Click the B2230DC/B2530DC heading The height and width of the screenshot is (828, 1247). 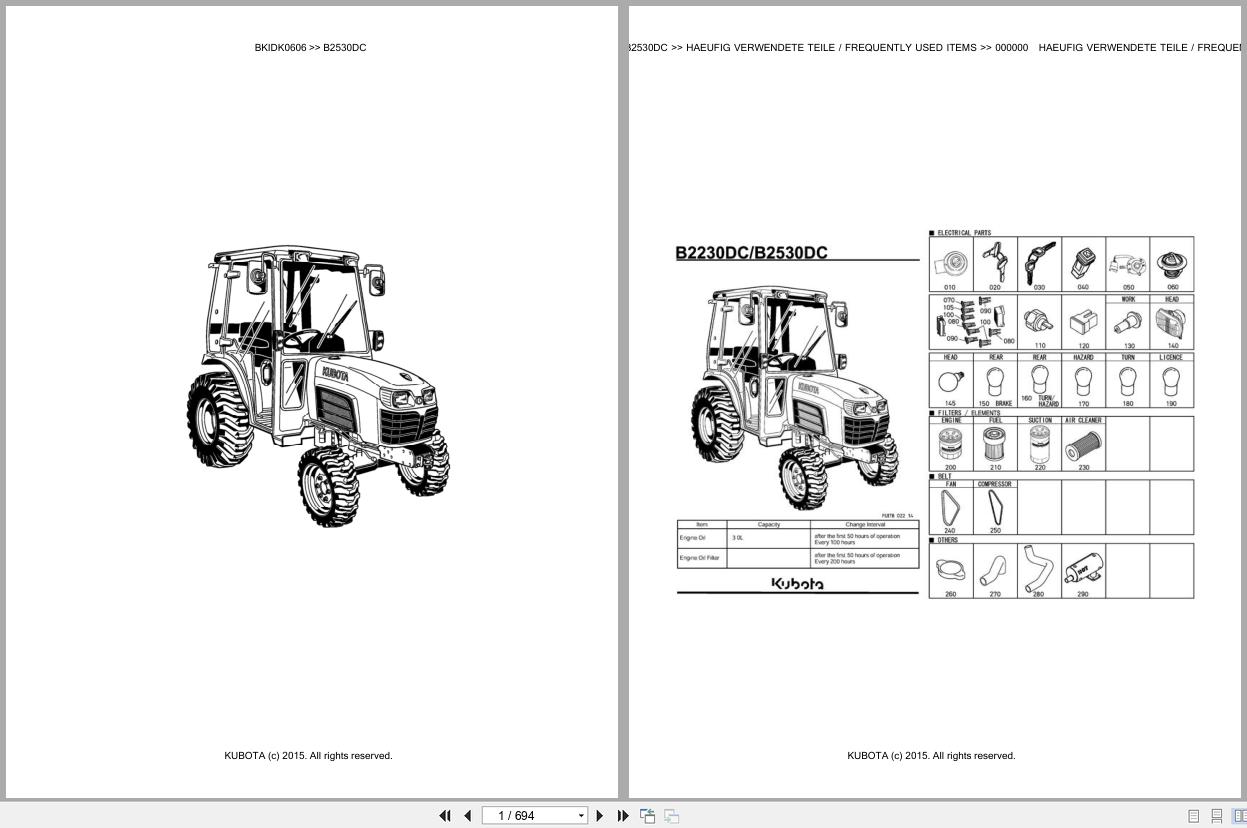[x=751, y=253]
